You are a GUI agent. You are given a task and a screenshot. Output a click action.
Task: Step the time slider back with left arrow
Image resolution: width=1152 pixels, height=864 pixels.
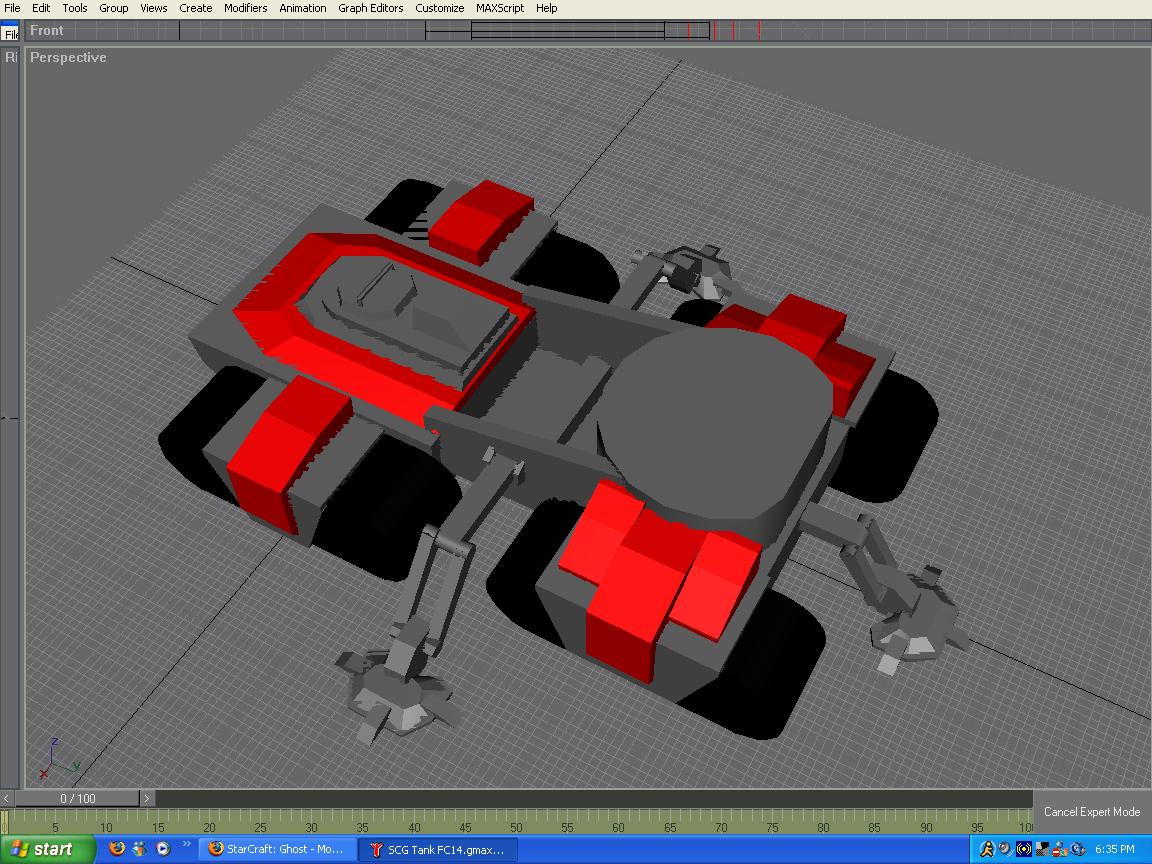coord(7,798)
